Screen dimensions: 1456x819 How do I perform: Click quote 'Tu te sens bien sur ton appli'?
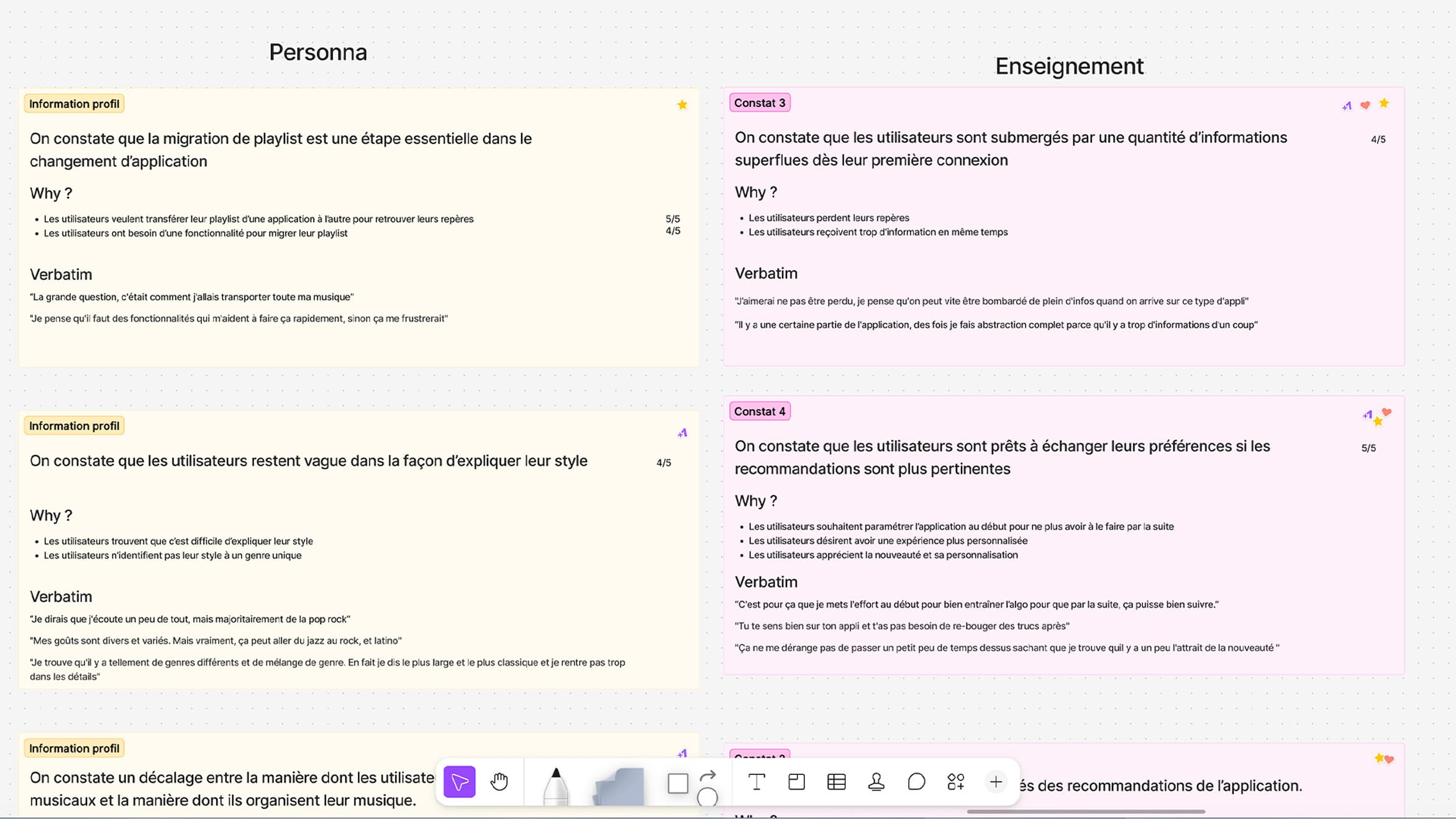tap(902, 627)
